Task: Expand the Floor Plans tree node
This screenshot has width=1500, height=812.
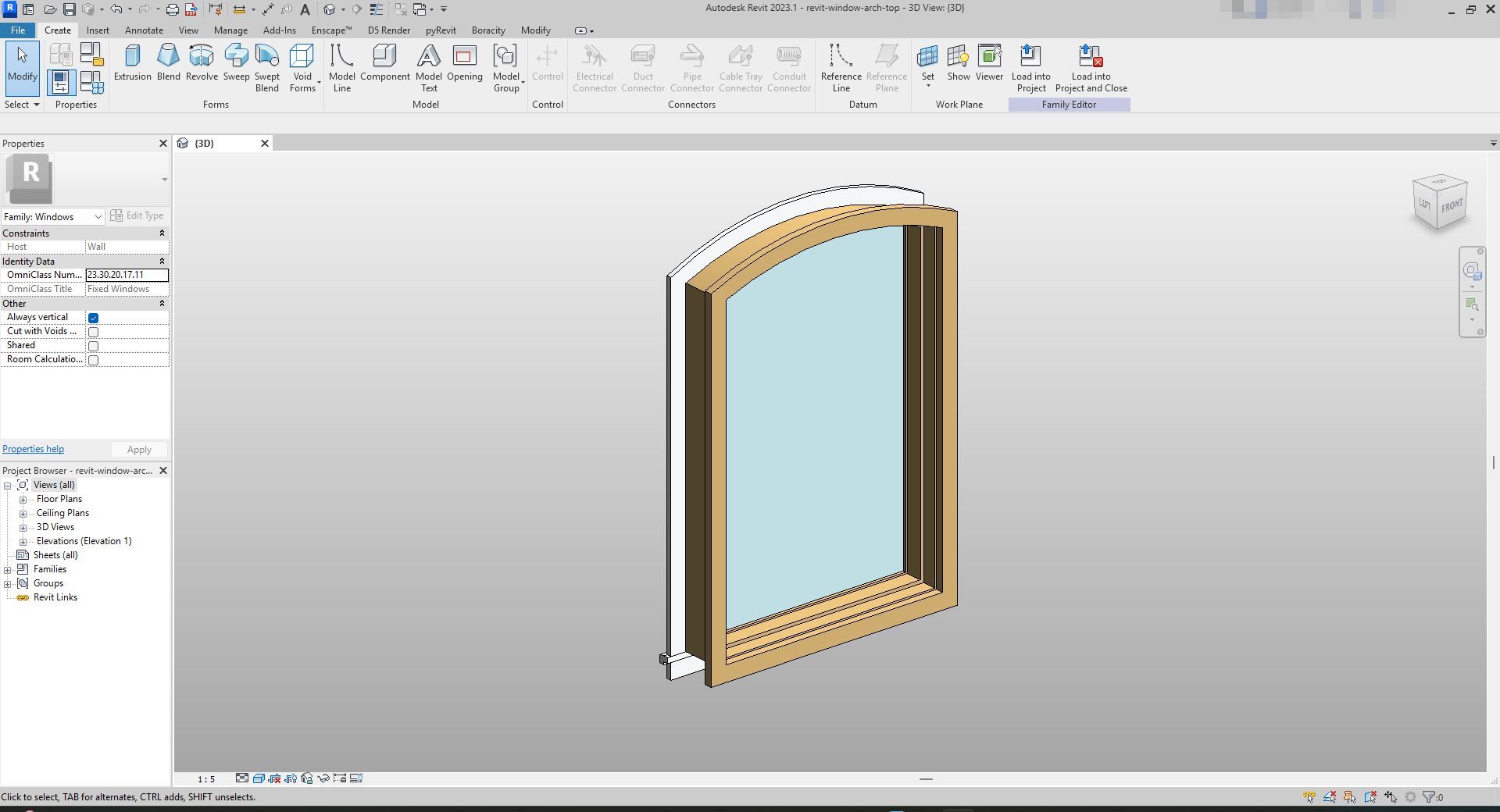Action: (x=23, y=500)
